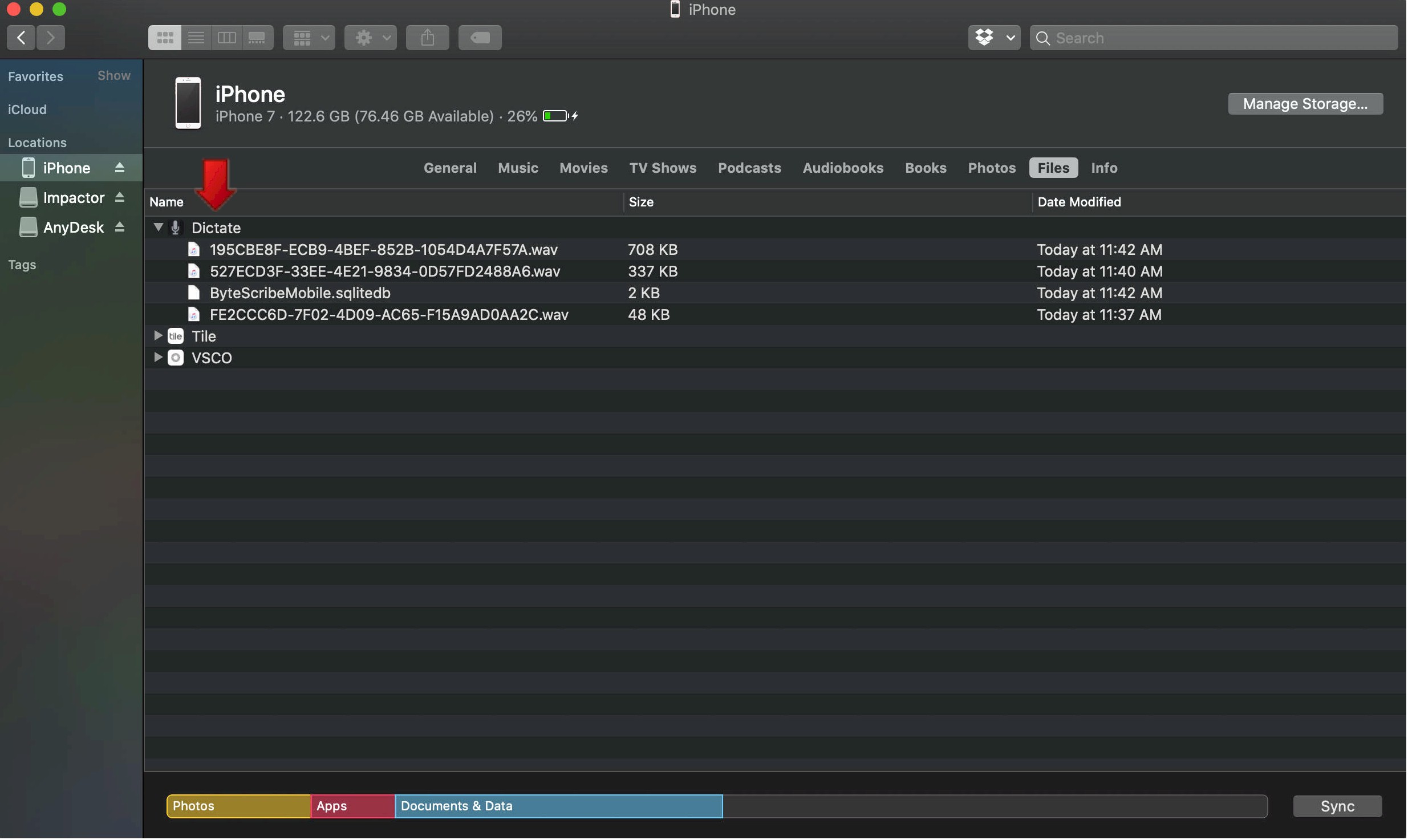Click the Impactor drive icon
This screenshot has height=840, width=1408.
(29, 197)
